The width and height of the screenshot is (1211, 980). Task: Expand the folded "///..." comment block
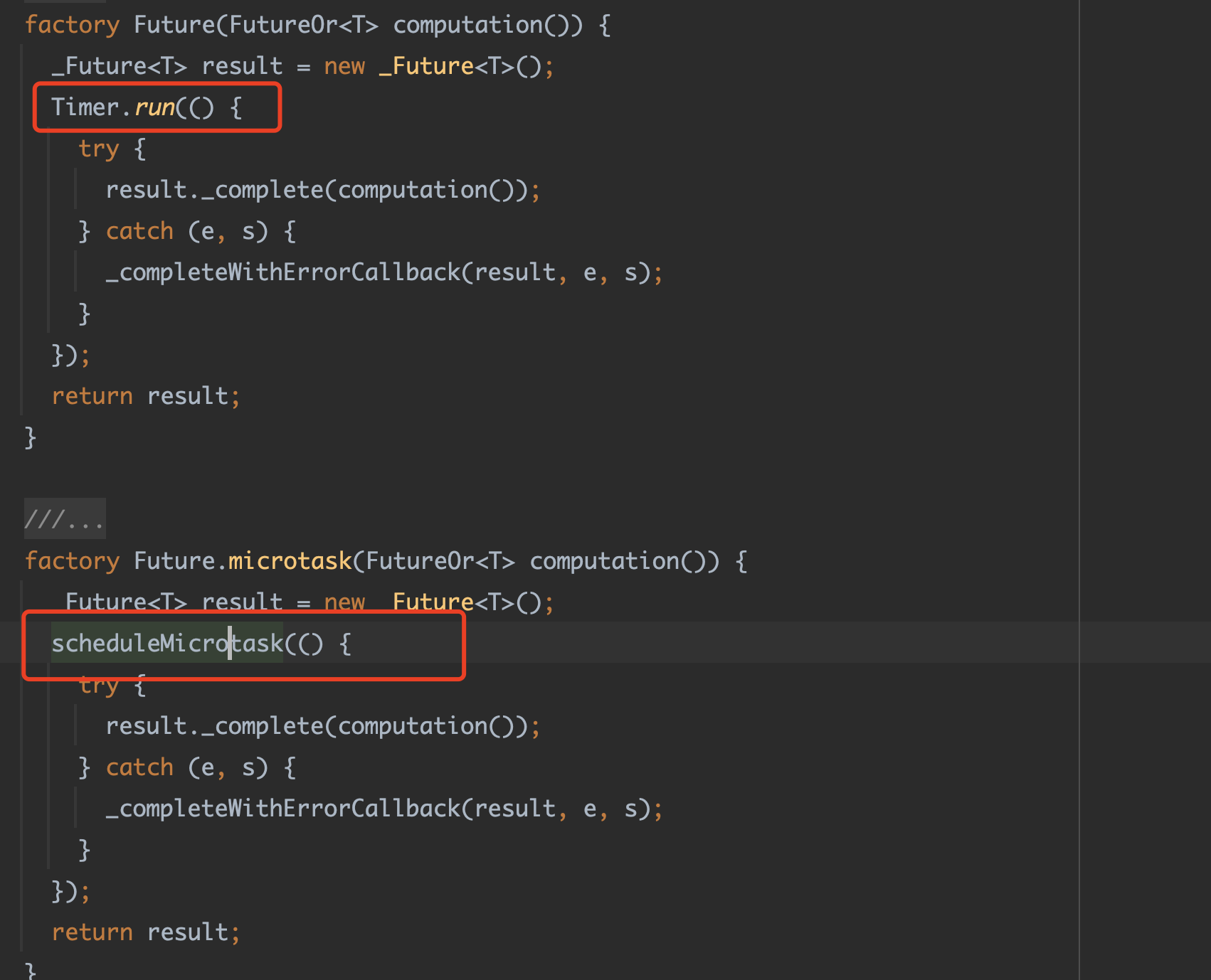tap(65, 519)
